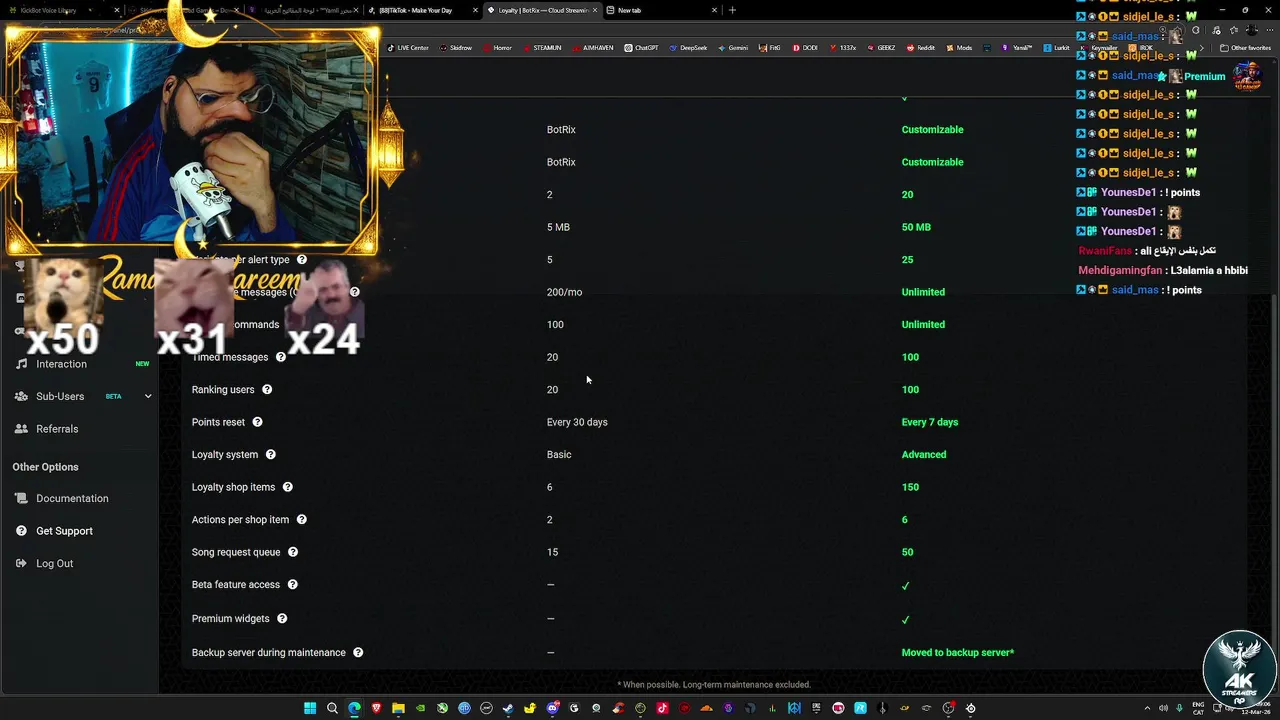Click the Sub-Users people icon
This screenshot has height=720, width=1280.
coord(21,396)
